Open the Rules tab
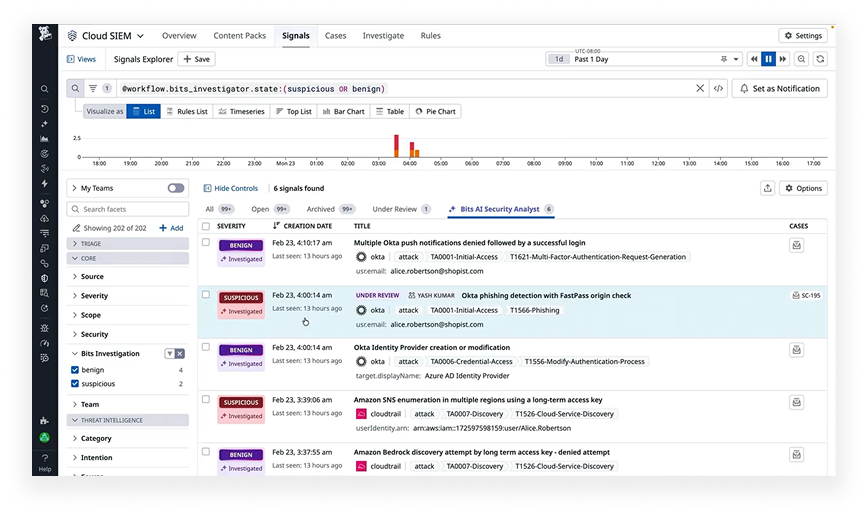Viewport: 868px width, 516px height. point(430,36)
